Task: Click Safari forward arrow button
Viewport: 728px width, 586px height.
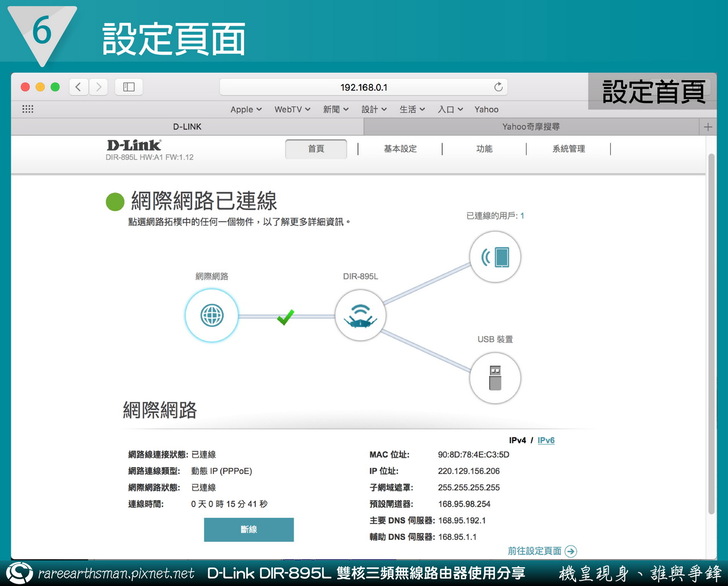Action: click(98, 87)
